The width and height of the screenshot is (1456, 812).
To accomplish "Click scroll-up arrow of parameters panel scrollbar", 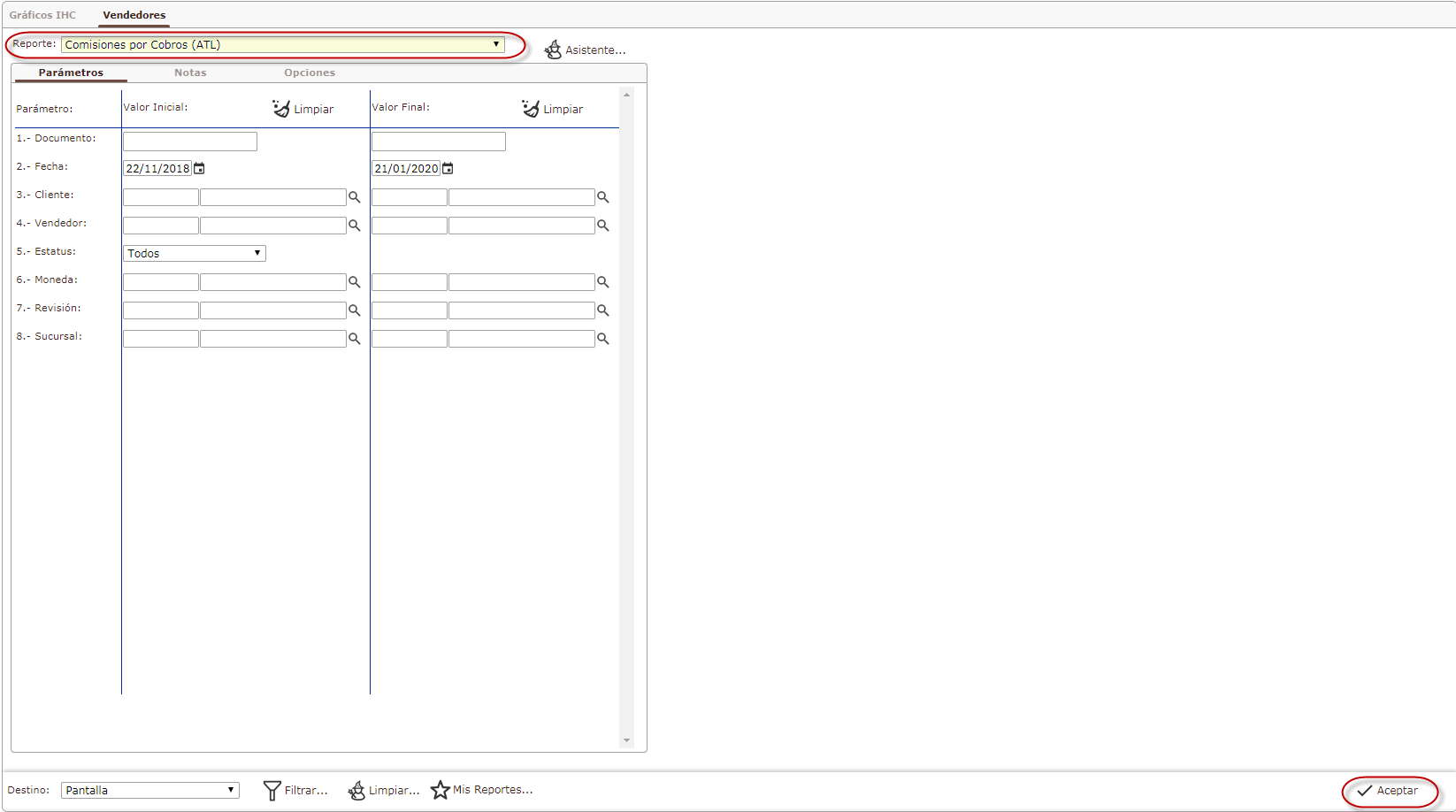I will (626, 95).
